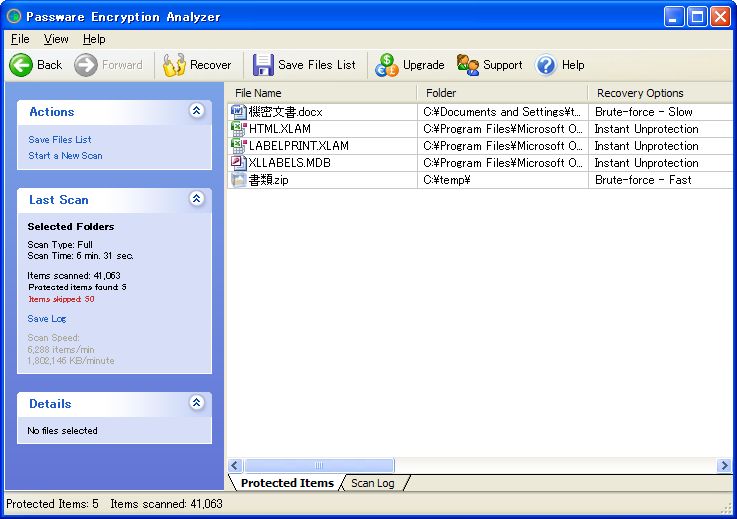Click the Scan Time: 6 min. 31 sec. text
The image size is (737, 519).
(x=80, y=256)
